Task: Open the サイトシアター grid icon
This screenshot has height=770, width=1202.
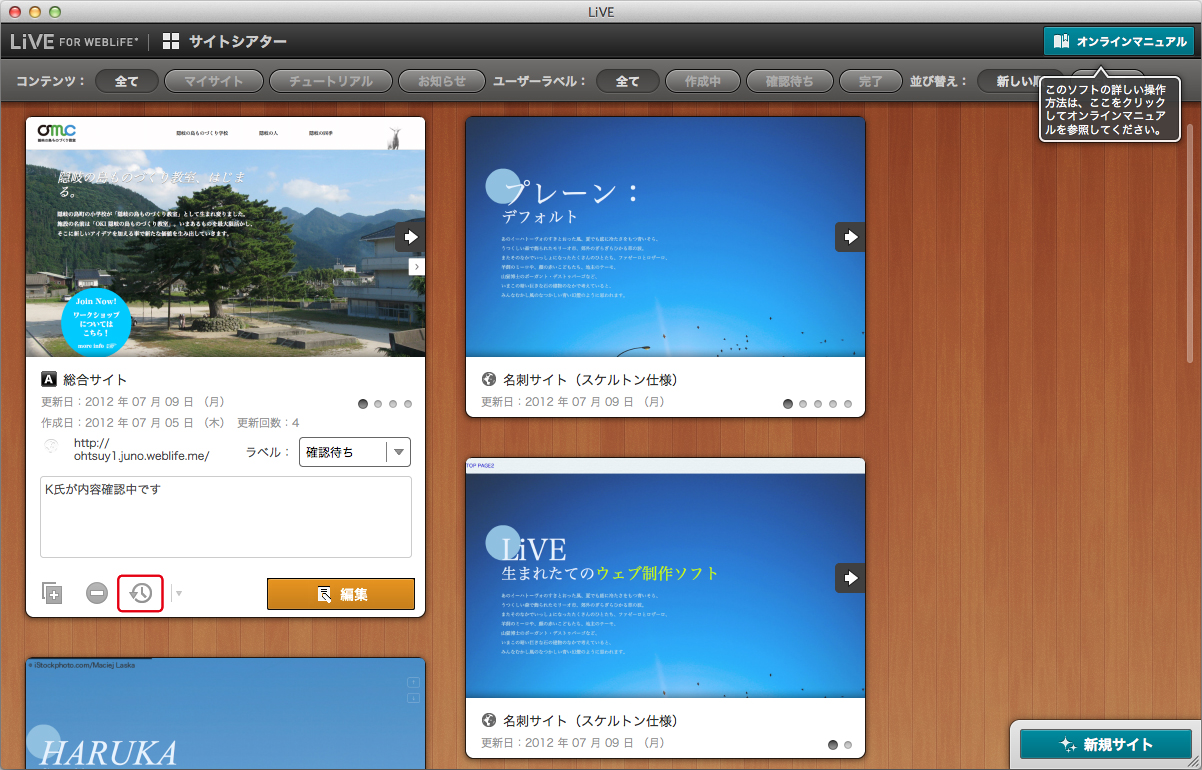Action: tap(171, 41)
